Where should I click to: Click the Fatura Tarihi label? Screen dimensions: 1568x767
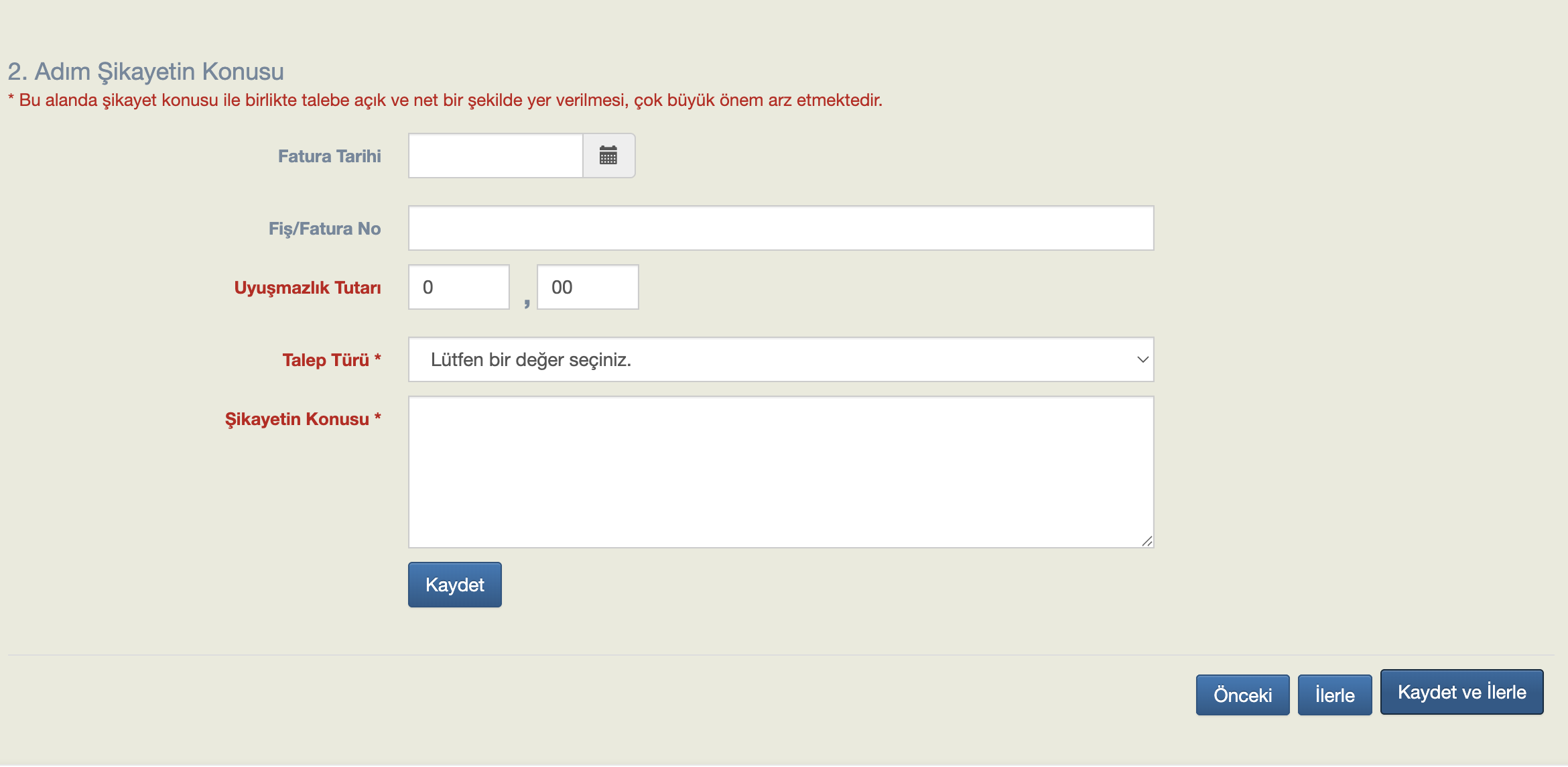point(329,156)
